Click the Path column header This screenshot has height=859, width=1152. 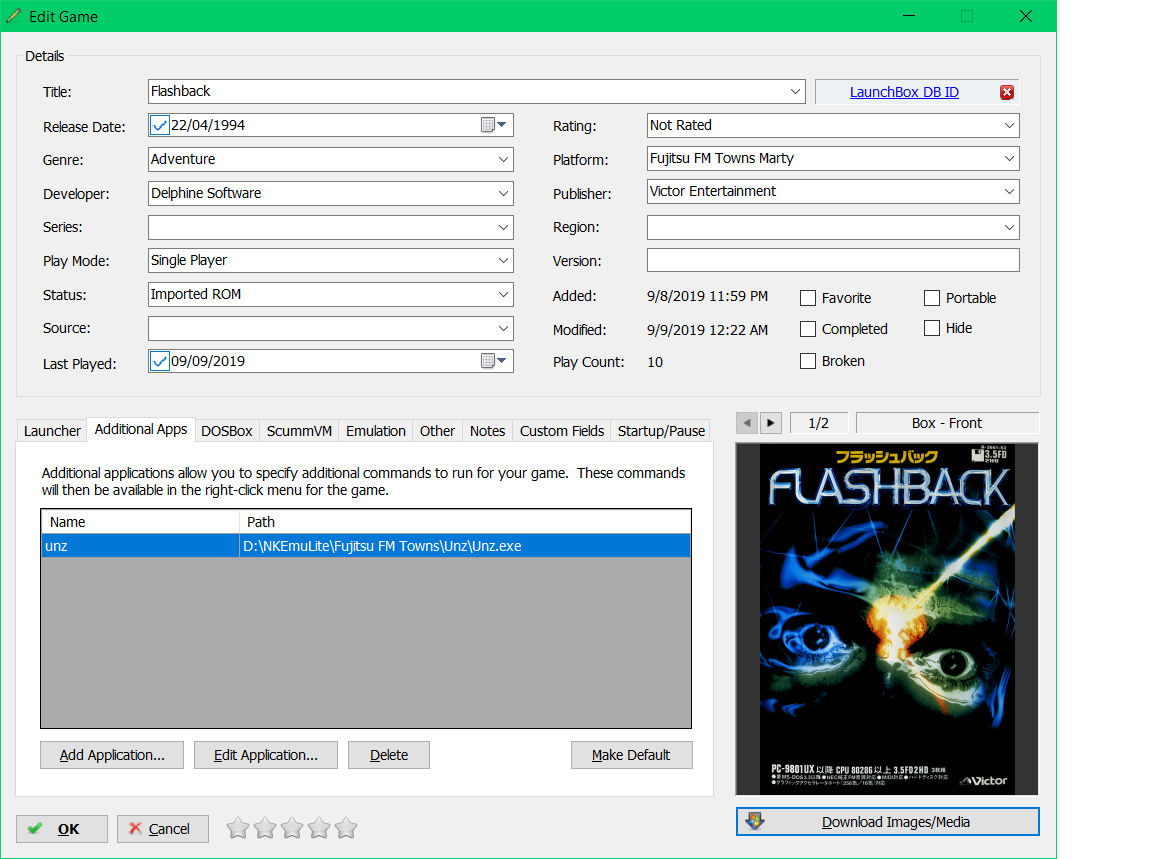click(465, 522)
